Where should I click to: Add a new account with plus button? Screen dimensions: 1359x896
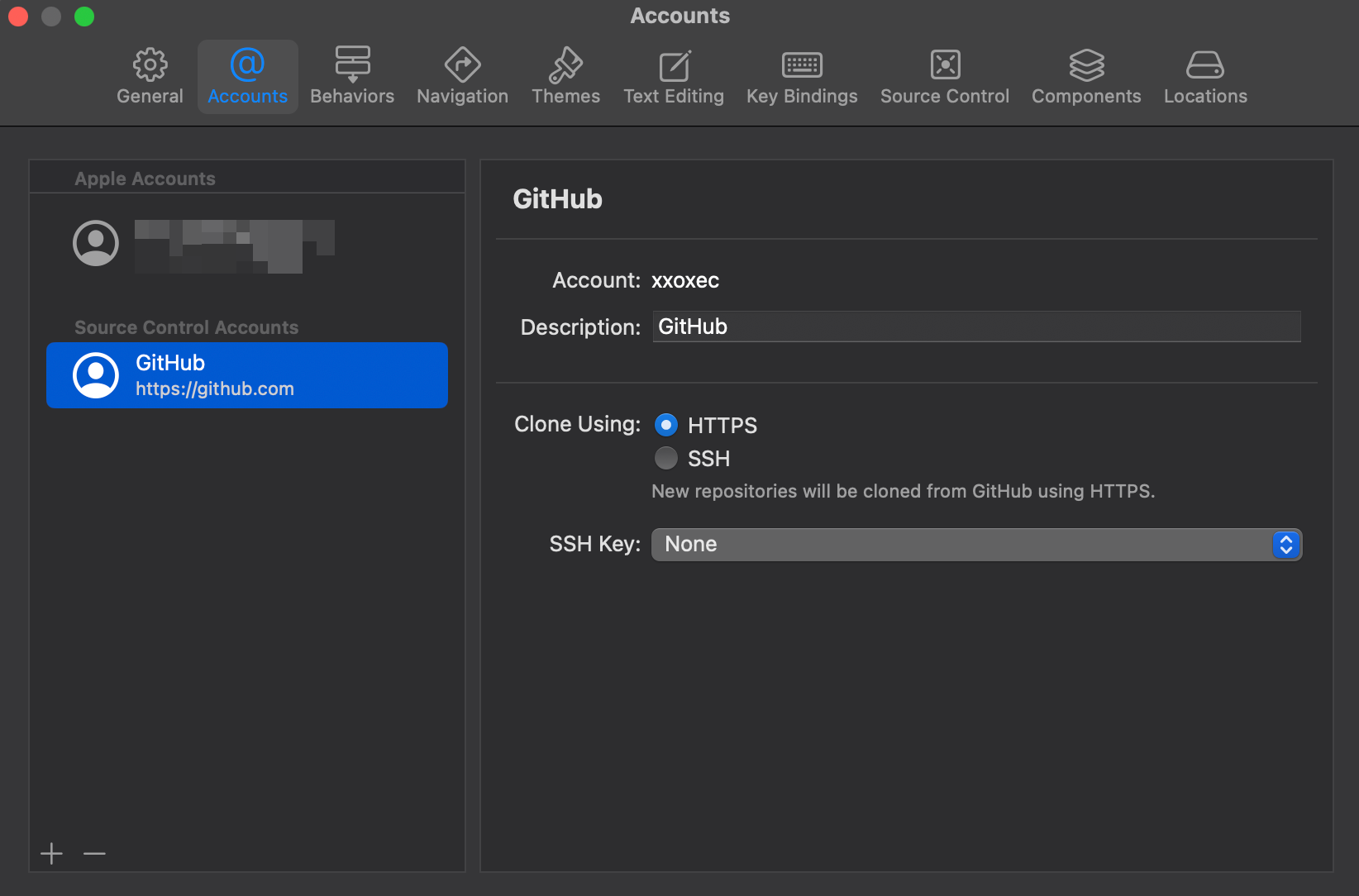pos(51,853)
